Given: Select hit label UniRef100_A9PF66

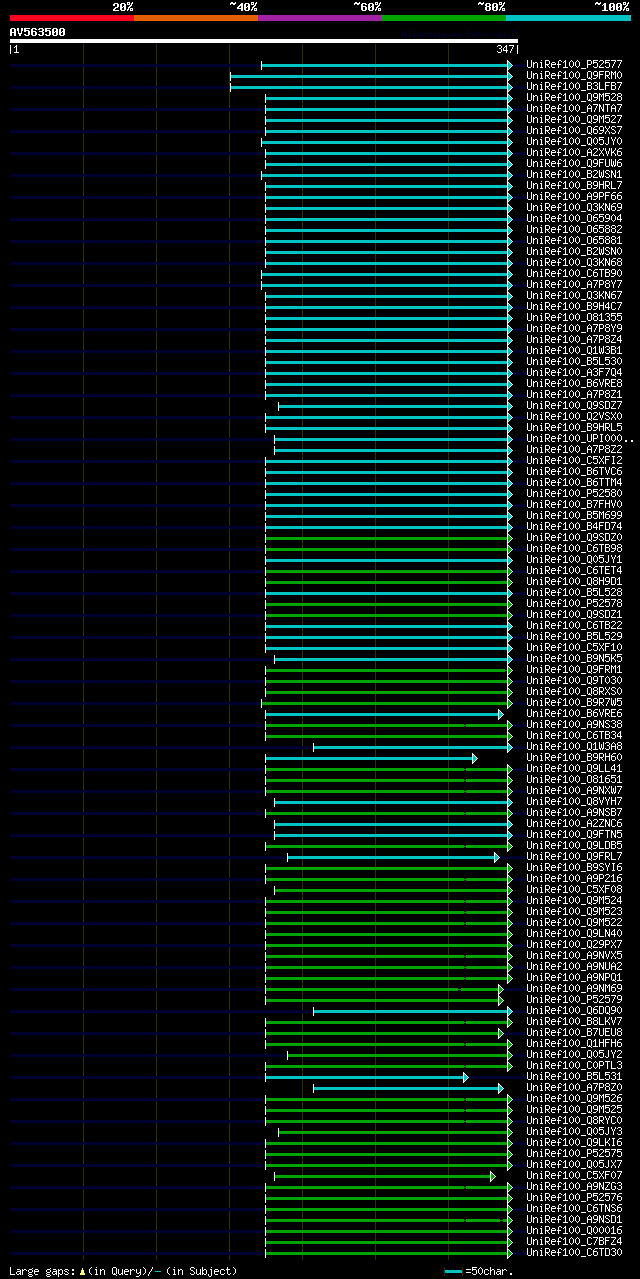Looking at the screenshot, I should [575, 197].
